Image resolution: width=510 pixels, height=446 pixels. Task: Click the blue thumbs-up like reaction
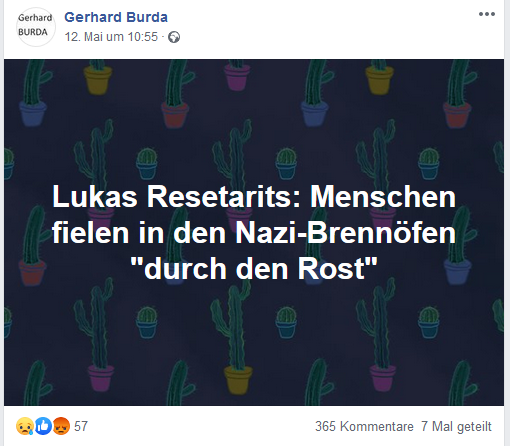pyautogui.click(x=43, y=426)
